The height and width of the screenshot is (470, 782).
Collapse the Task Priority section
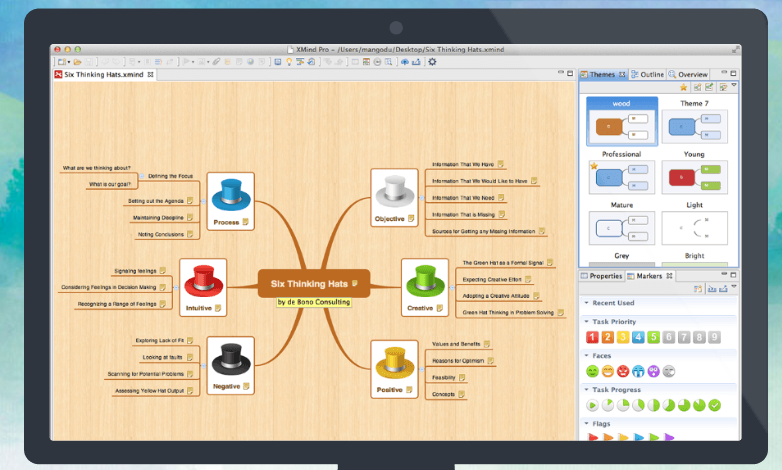pyautogui.click(x=585, y=321)
